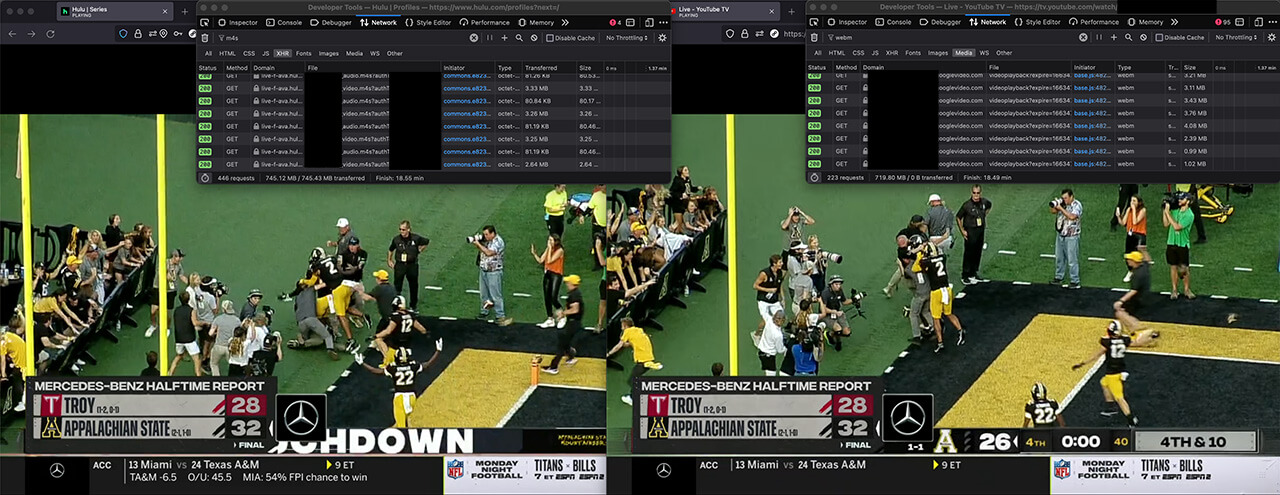Click the m4s filter field in Hulu DevTools

tap(340, 38)
